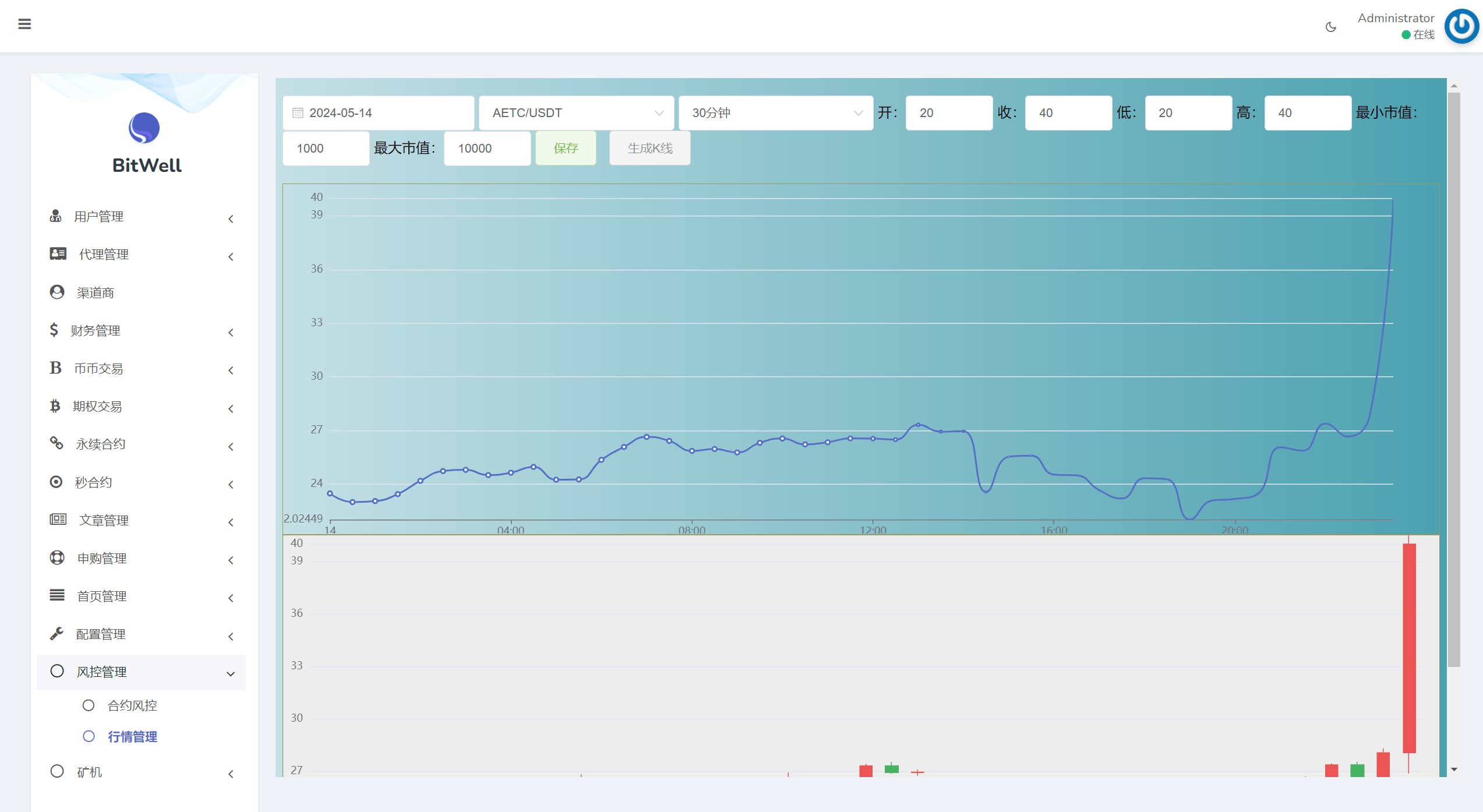This screenshot has width=1483, height=812.
Task: Click the hamburger menu icon
Action: pyautogui.click(x=24, y=24)
